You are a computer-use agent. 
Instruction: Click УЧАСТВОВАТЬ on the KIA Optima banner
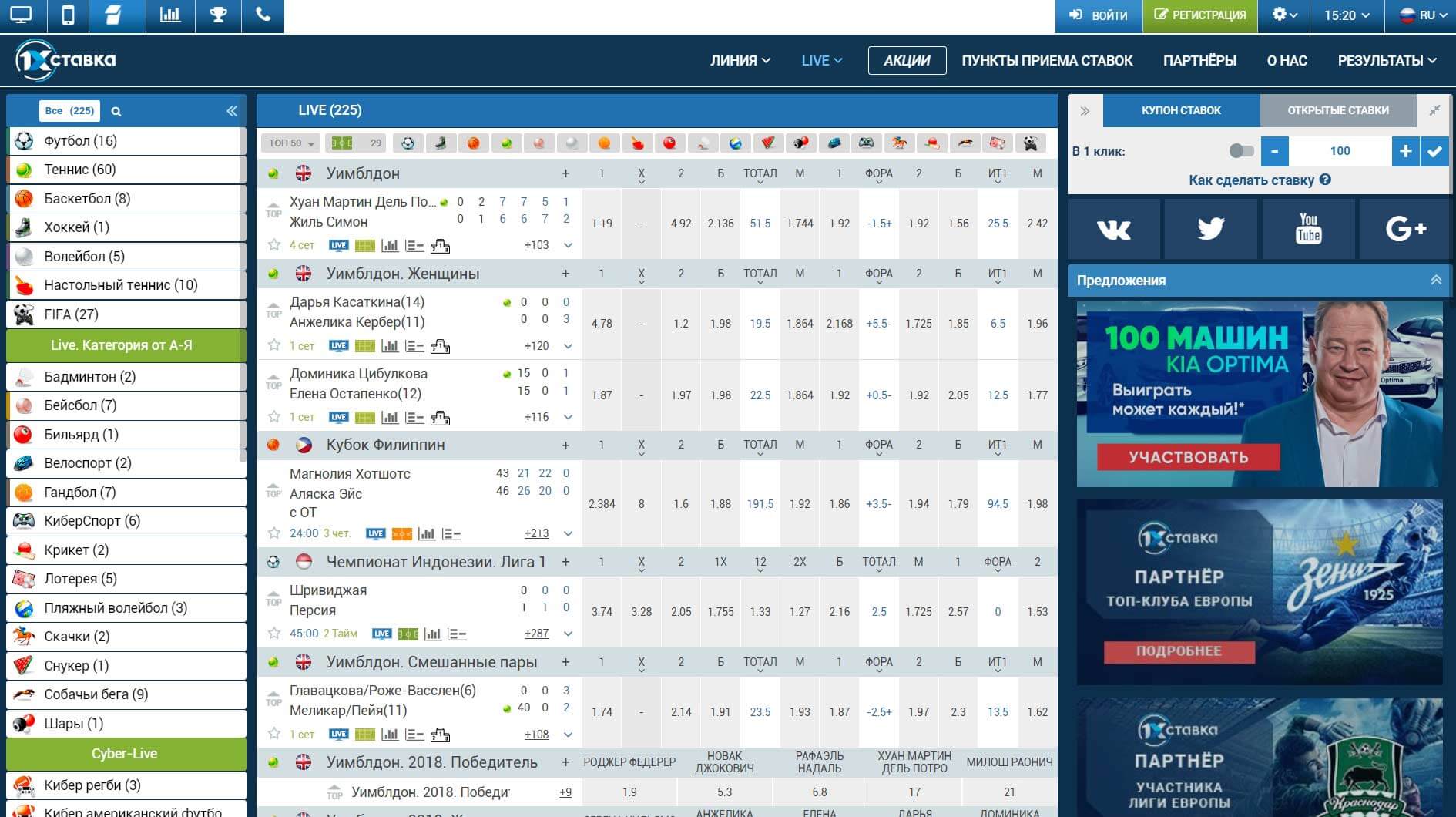click(x=1189, y=457)
